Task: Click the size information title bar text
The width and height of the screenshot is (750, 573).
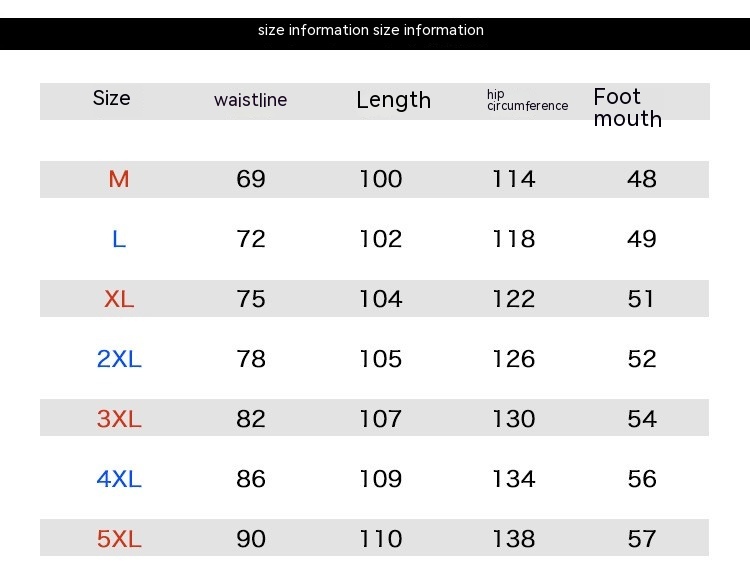Action: [371, 30]
